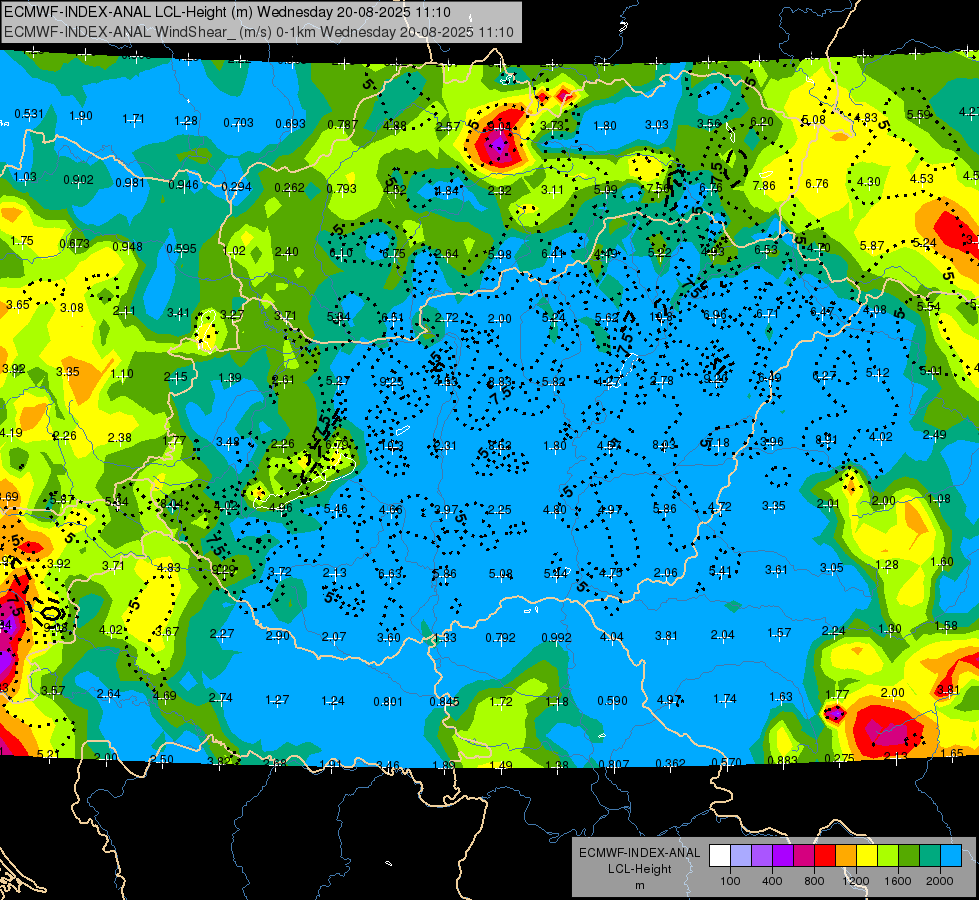Screen dimensions: 979x900
Task: Click the grid value 0.294
Action: [x=236, y=187]
